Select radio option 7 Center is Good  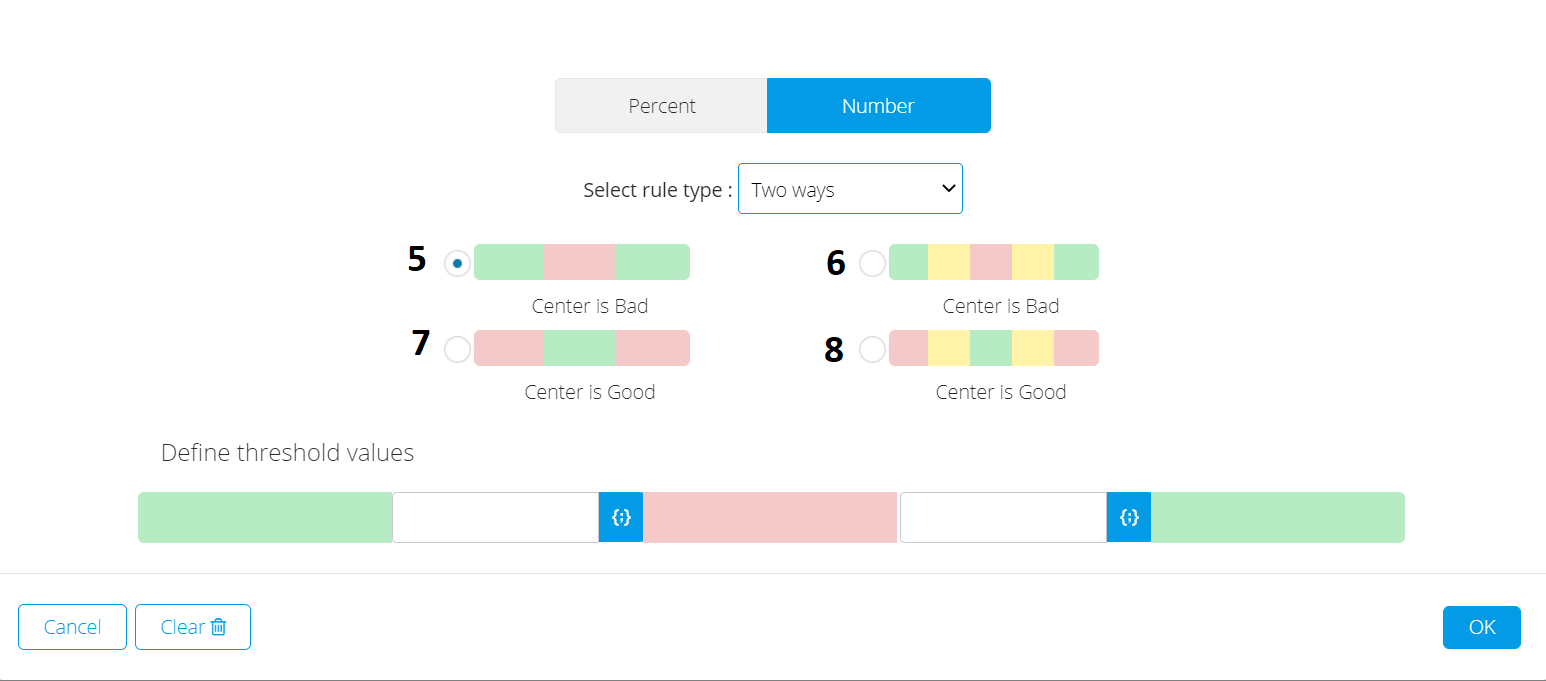pos(457,349)
